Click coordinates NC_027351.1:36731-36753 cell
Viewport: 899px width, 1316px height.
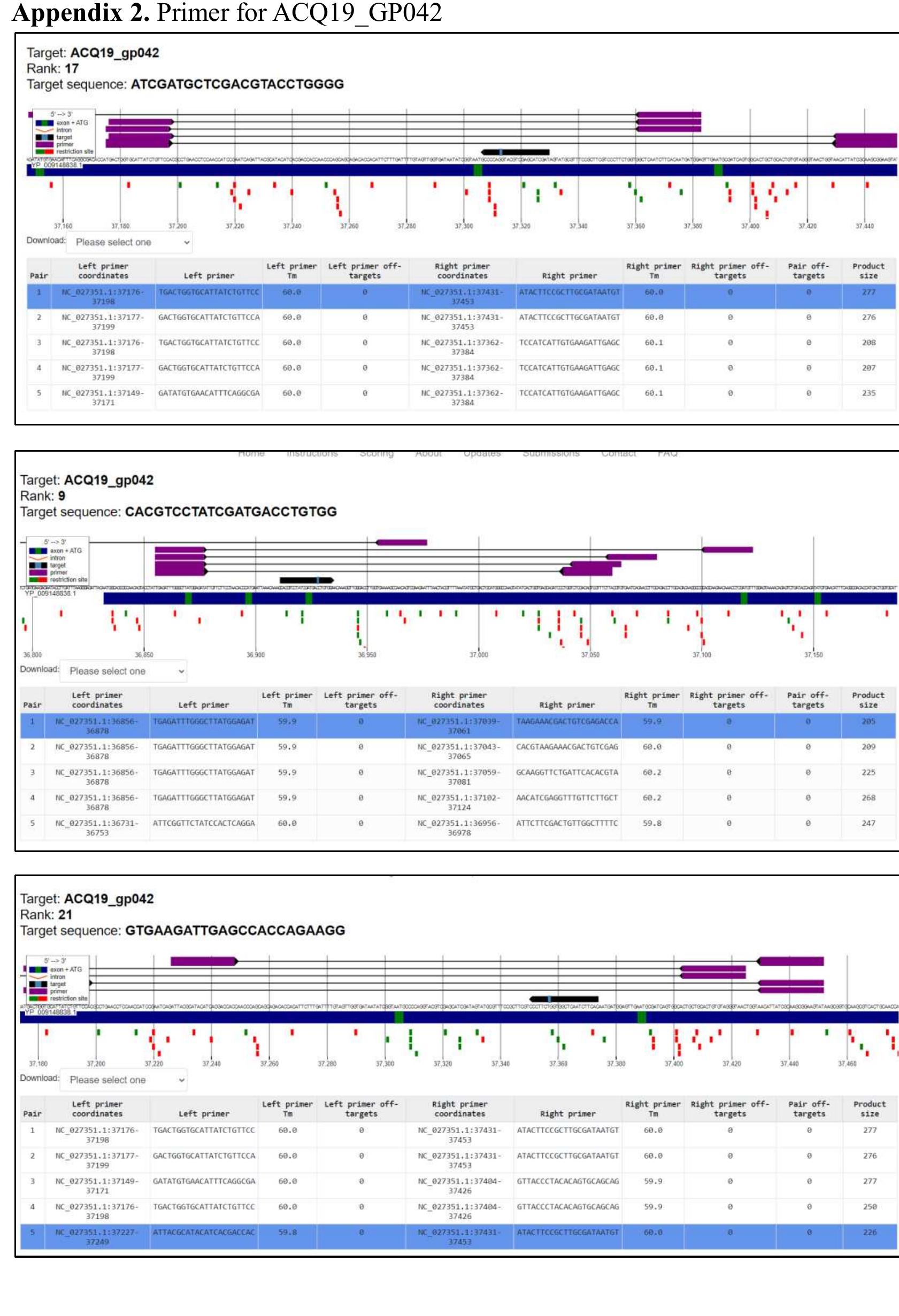point(97,828)
